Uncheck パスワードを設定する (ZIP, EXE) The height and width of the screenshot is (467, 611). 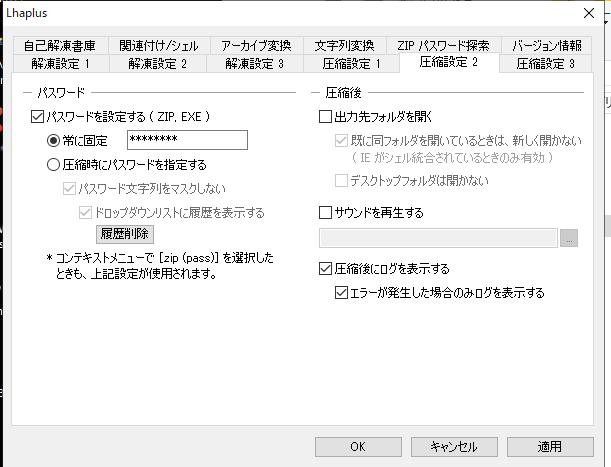[37, 117]
